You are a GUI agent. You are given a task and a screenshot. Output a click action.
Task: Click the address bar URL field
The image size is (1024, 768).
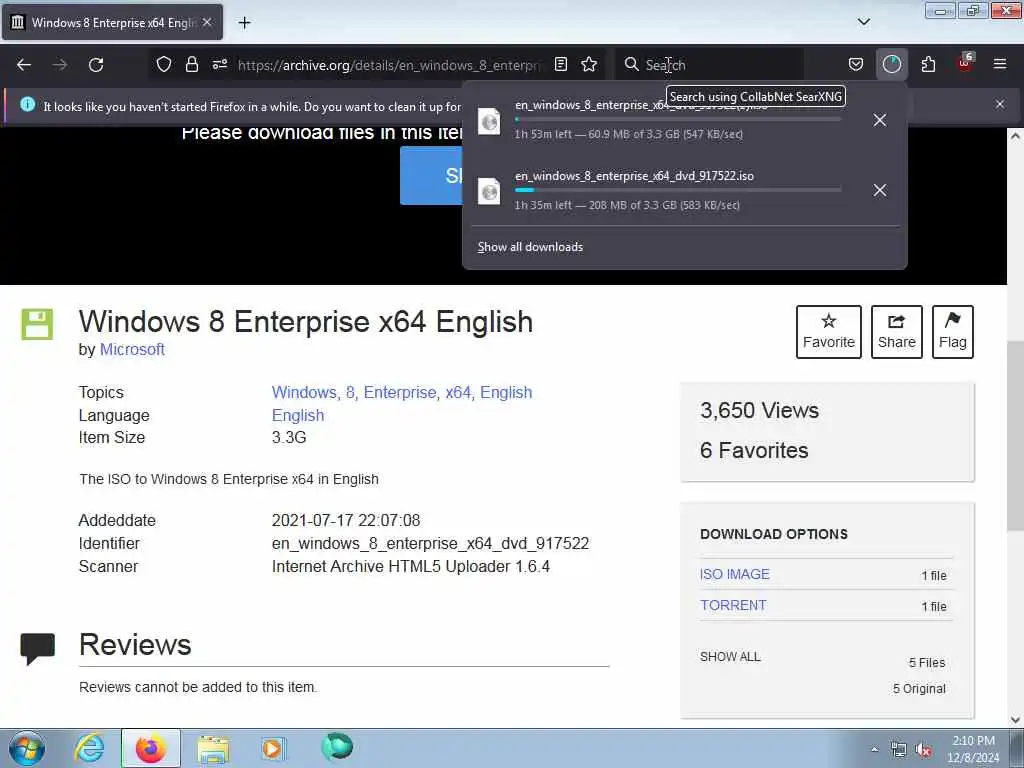(389, 65)
